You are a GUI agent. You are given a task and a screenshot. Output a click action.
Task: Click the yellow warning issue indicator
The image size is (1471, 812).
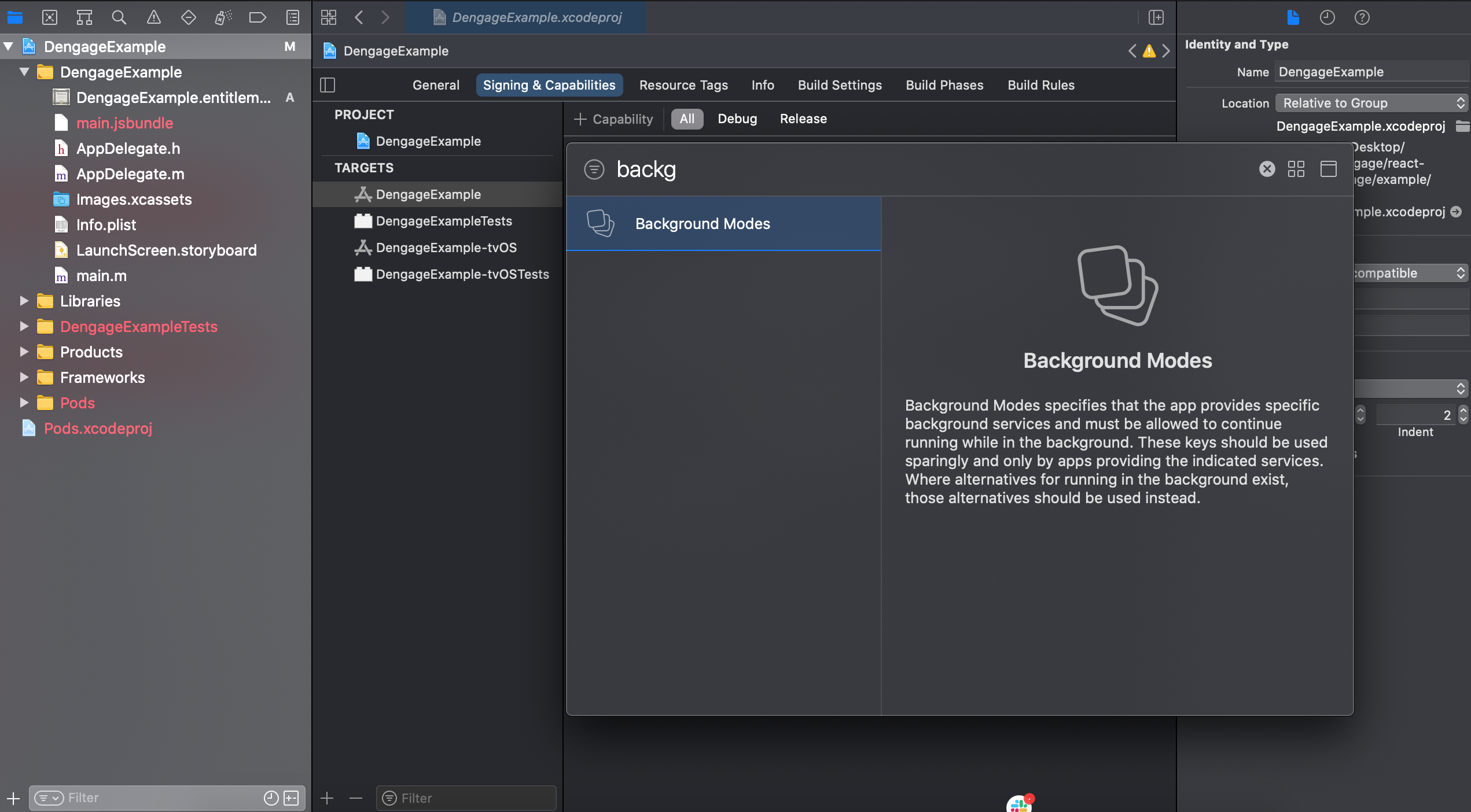click(1149, 51)
